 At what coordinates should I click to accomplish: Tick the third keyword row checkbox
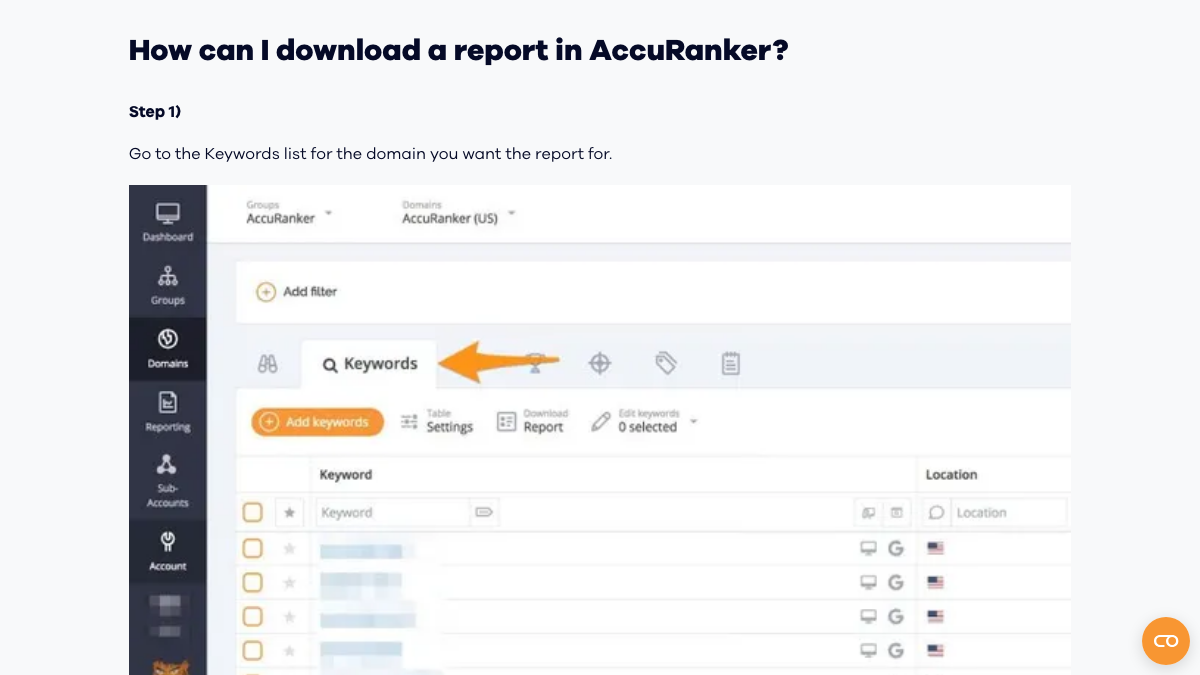pos(253,616)
